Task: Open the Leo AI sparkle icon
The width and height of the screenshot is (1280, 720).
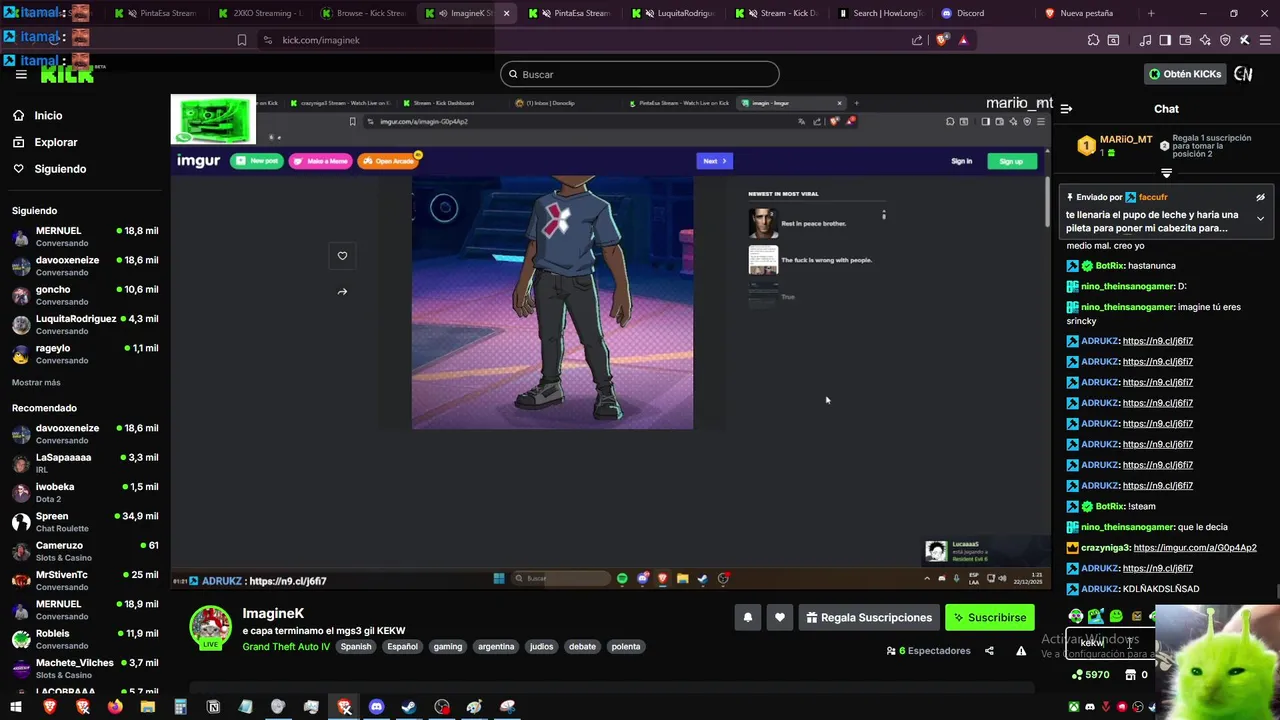Action: tap(1205, 40)
